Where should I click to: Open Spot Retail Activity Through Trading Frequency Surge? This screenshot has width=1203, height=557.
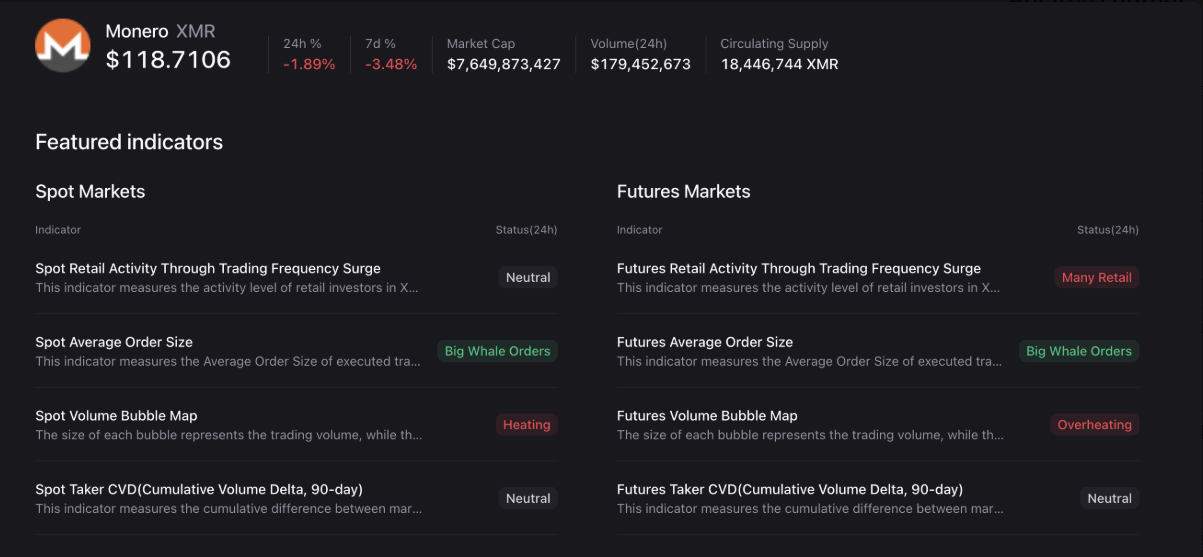coord(208,268)
